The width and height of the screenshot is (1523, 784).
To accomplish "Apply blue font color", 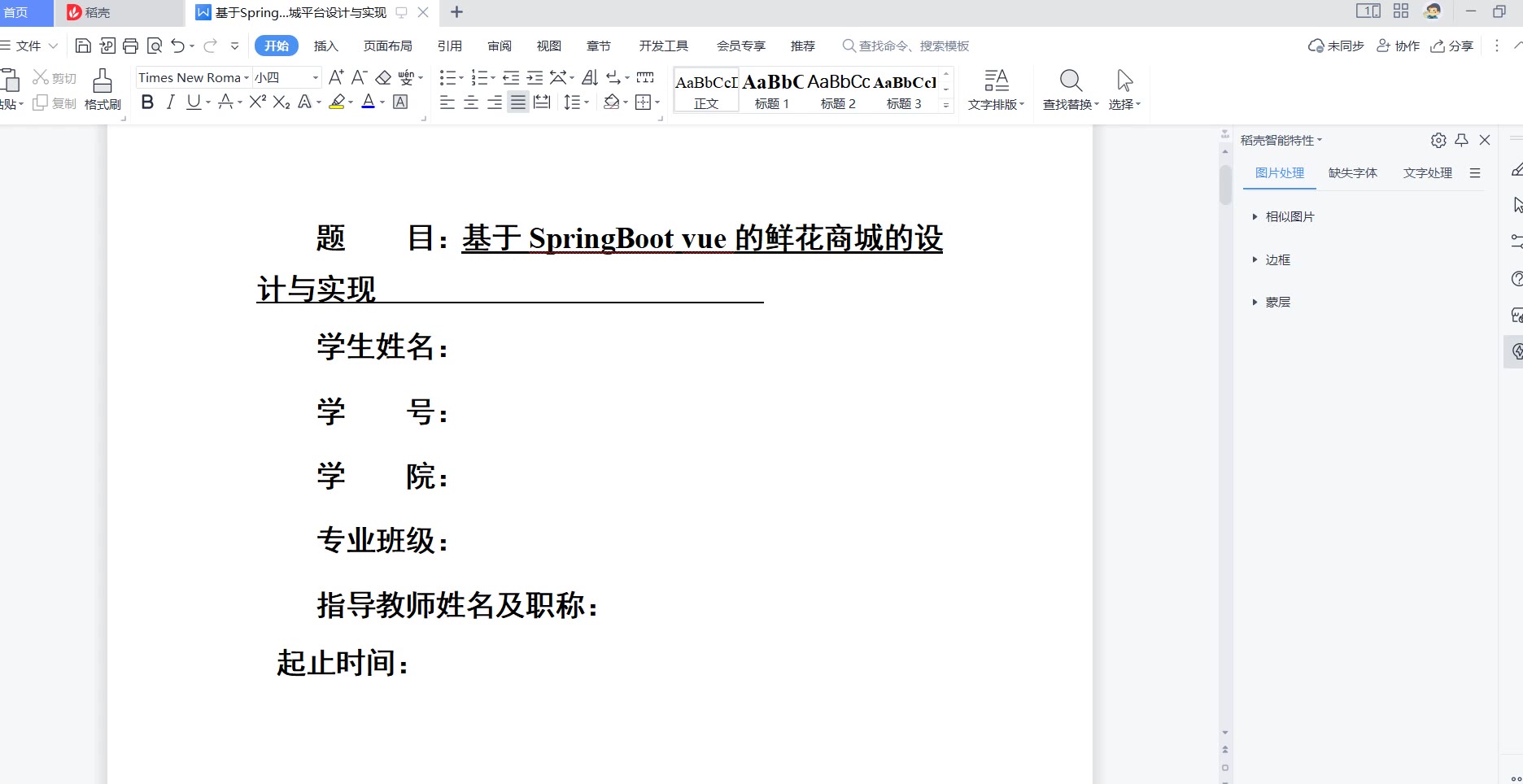I will (x=369, y=102).
